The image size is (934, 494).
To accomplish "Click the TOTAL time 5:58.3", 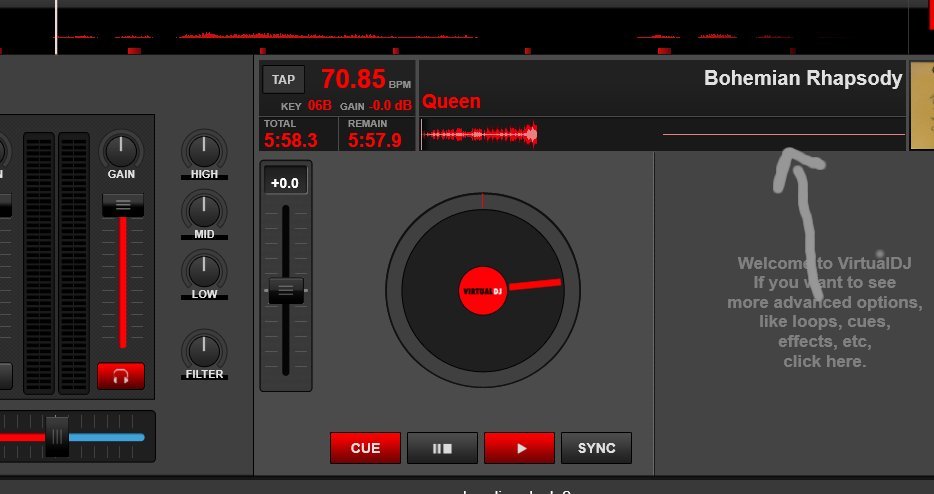I will tap(291, 141).
